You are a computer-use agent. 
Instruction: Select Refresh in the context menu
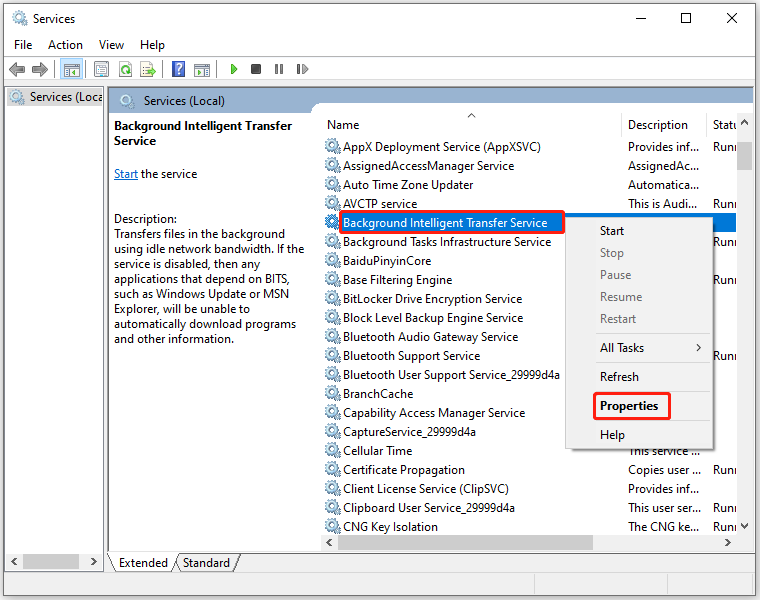point(619,377)
